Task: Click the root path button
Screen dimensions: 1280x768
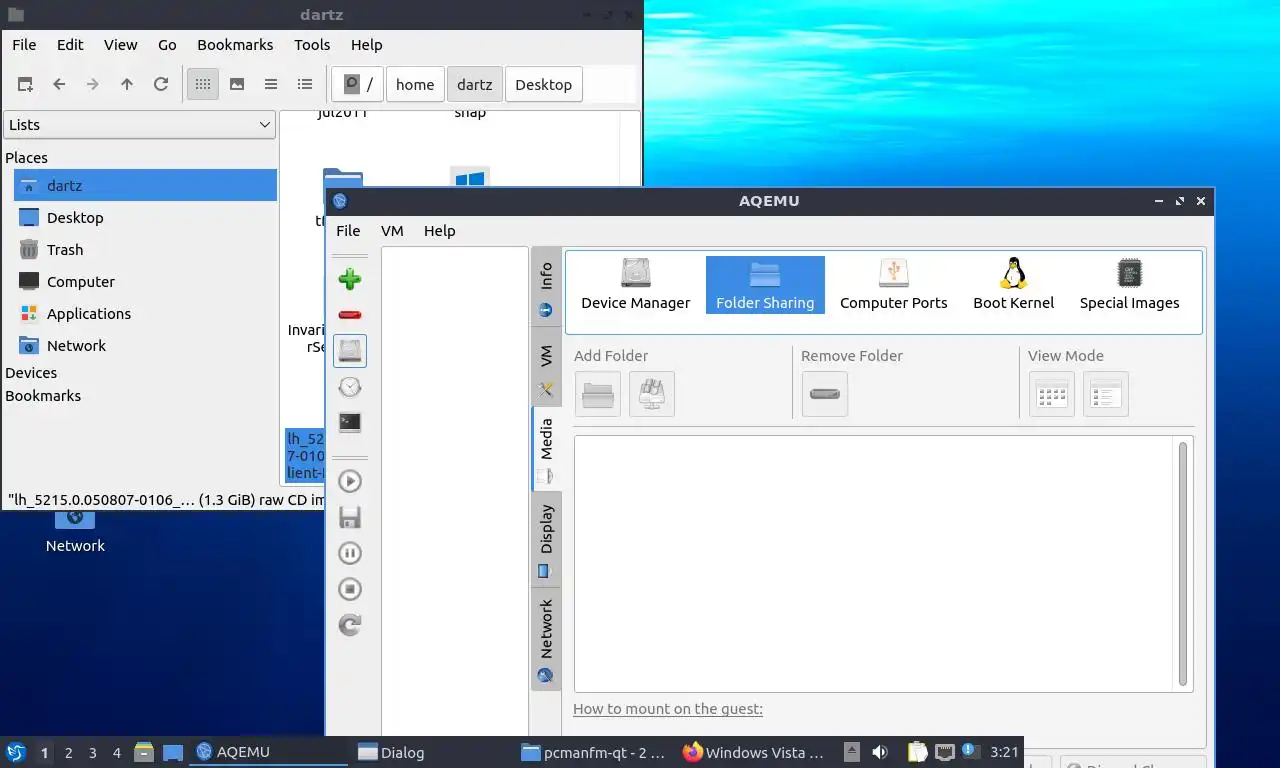Action: [x=358, y=84]
